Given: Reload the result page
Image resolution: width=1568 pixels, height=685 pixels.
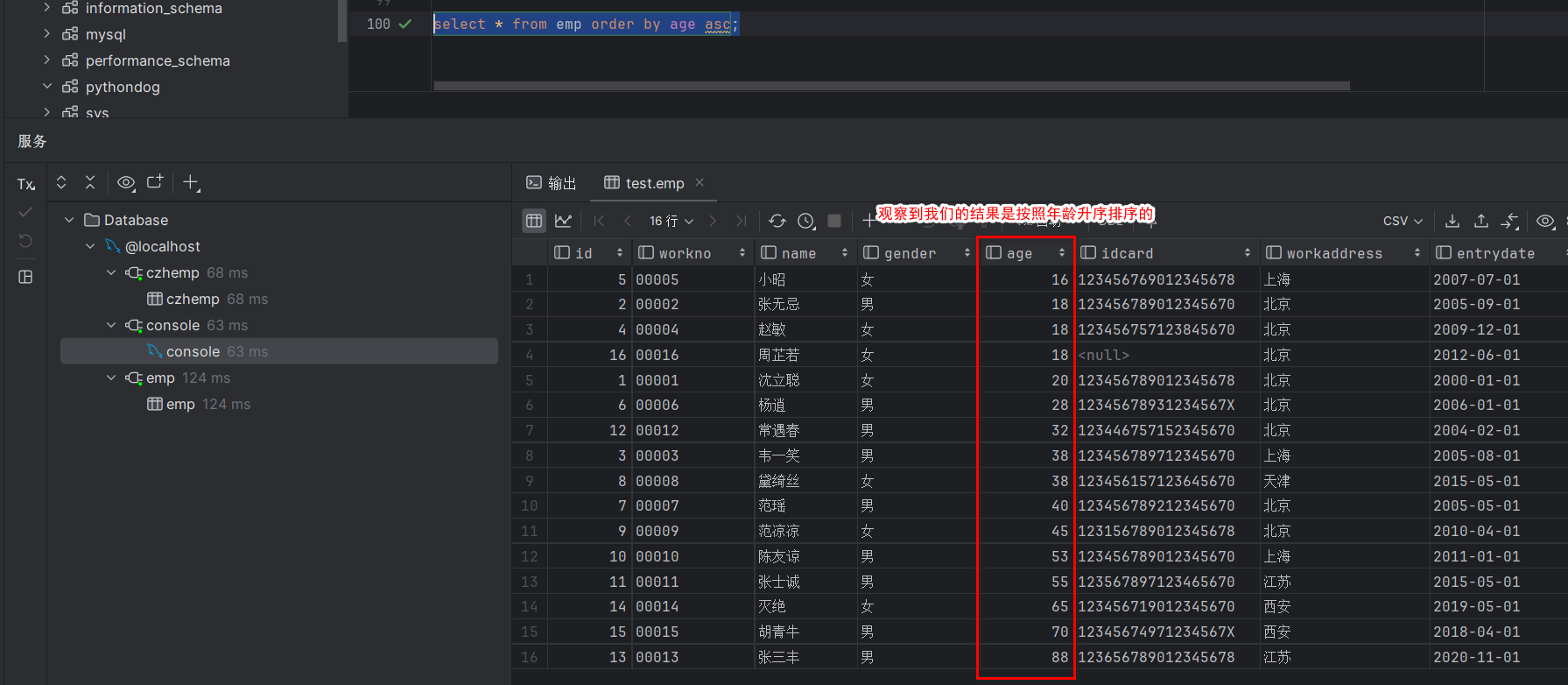Looking at the screenshot, I should click(777, 221).
